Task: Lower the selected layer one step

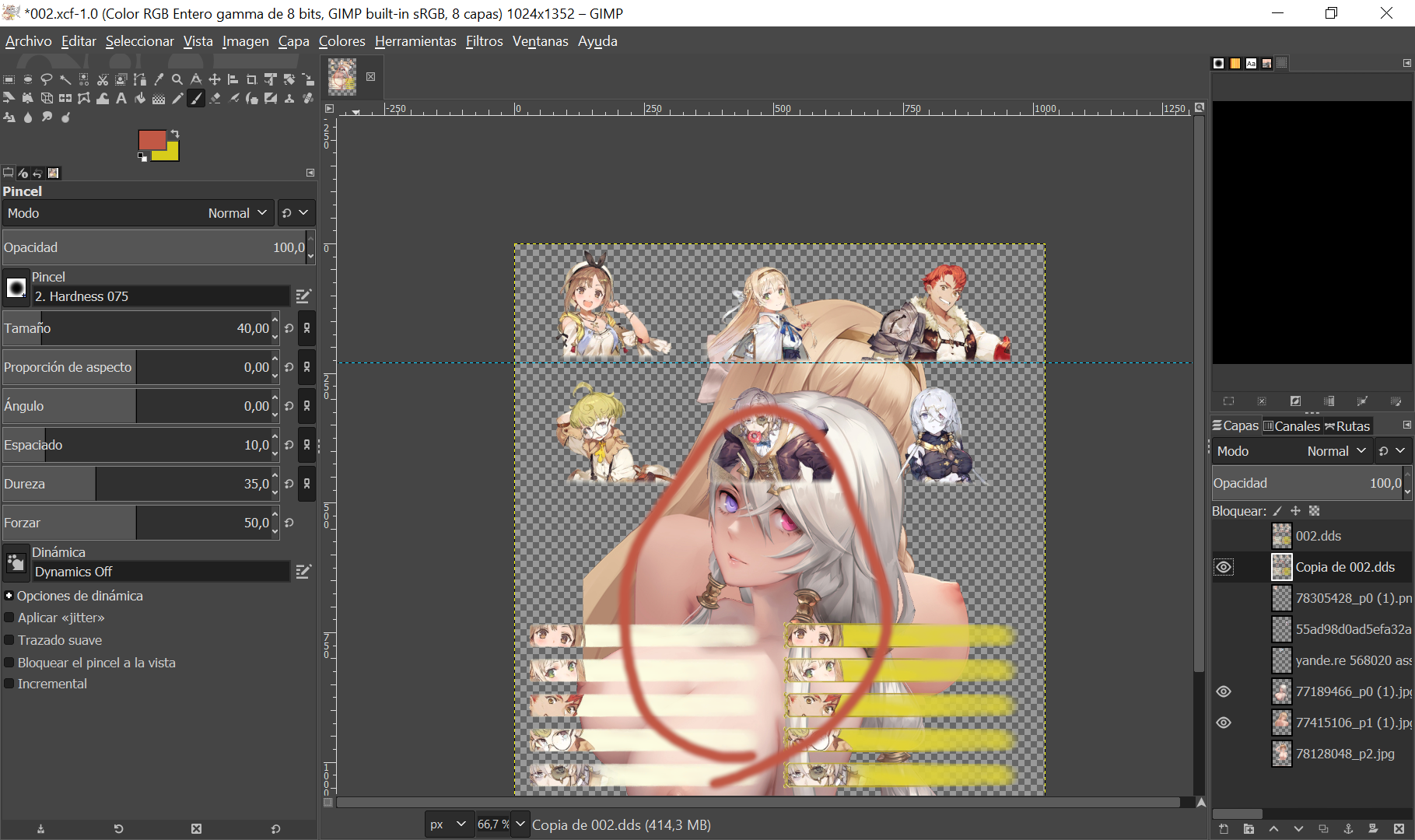Action: click(x=1298, y=829)
